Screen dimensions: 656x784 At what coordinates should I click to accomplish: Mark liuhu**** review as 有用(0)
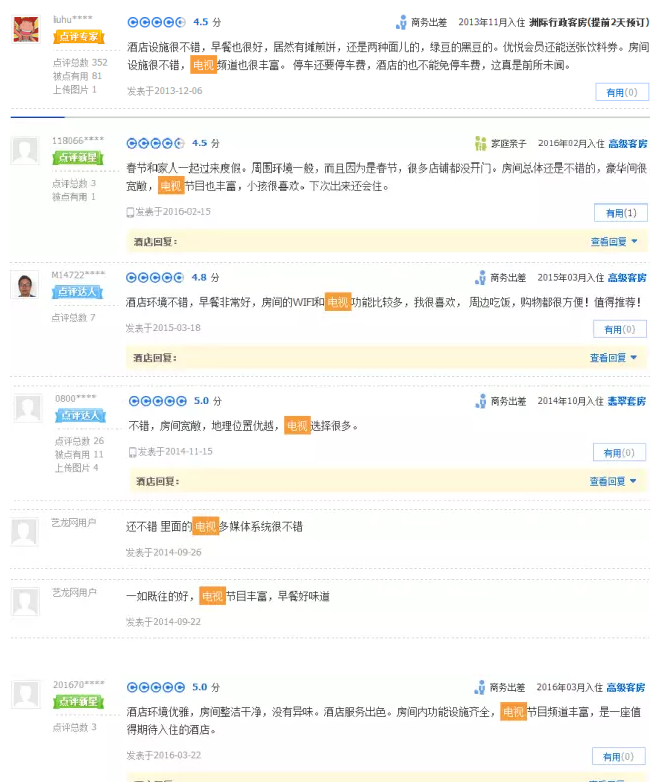[622, 92]
